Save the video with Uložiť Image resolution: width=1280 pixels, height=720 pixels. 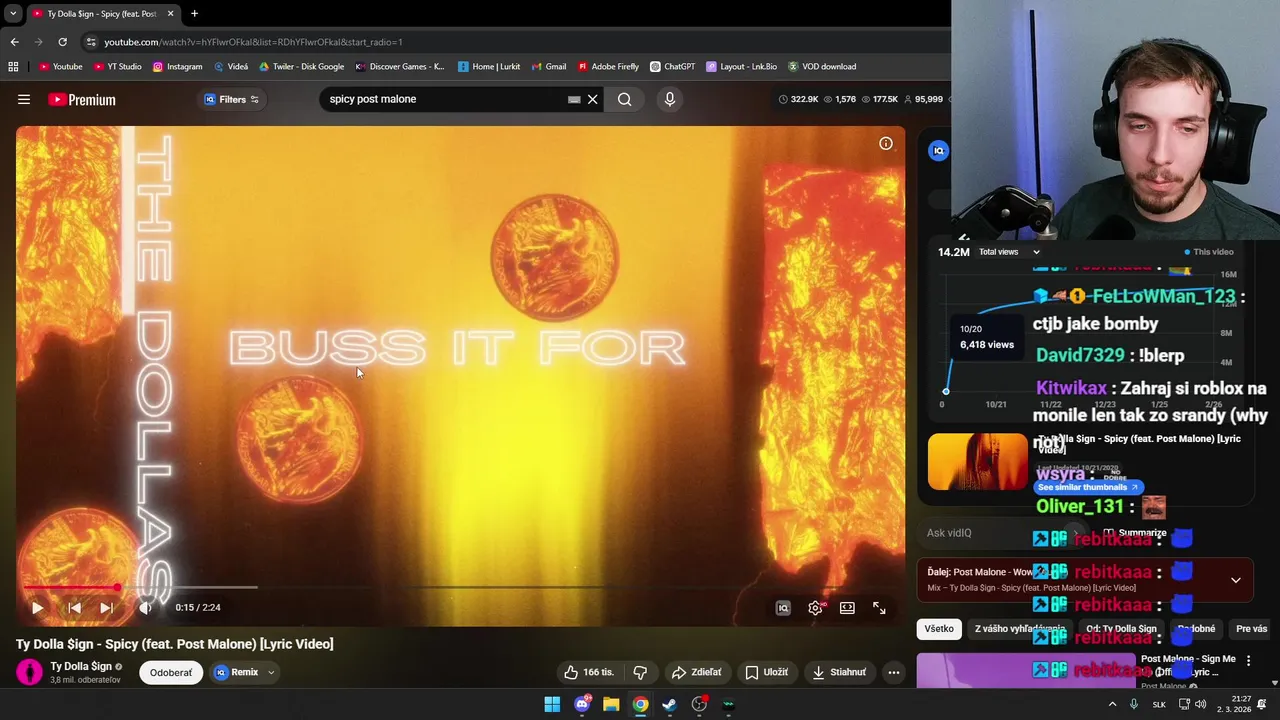(766, 672)
